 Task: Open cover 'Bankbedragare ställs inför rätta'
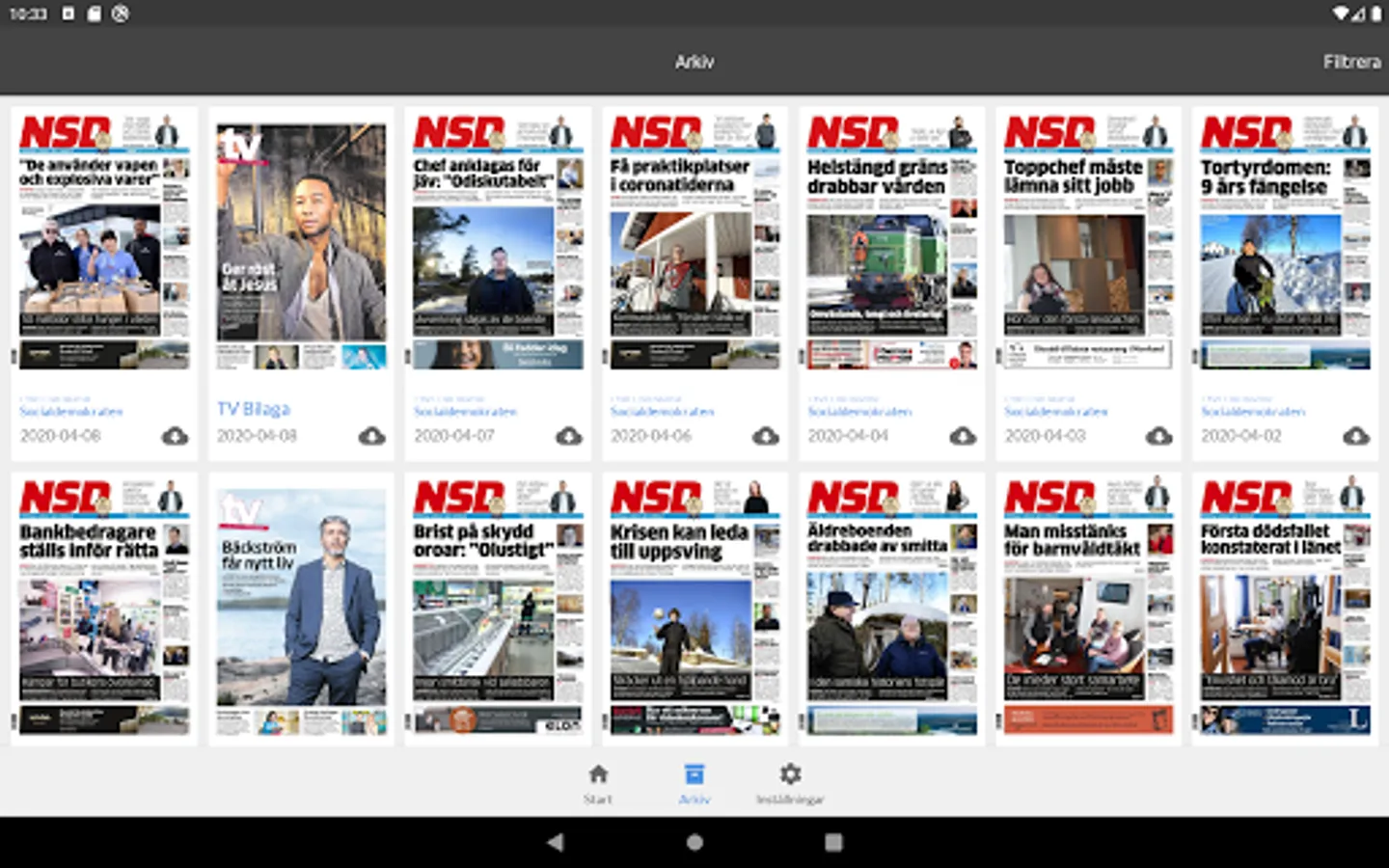coord(104,607)
